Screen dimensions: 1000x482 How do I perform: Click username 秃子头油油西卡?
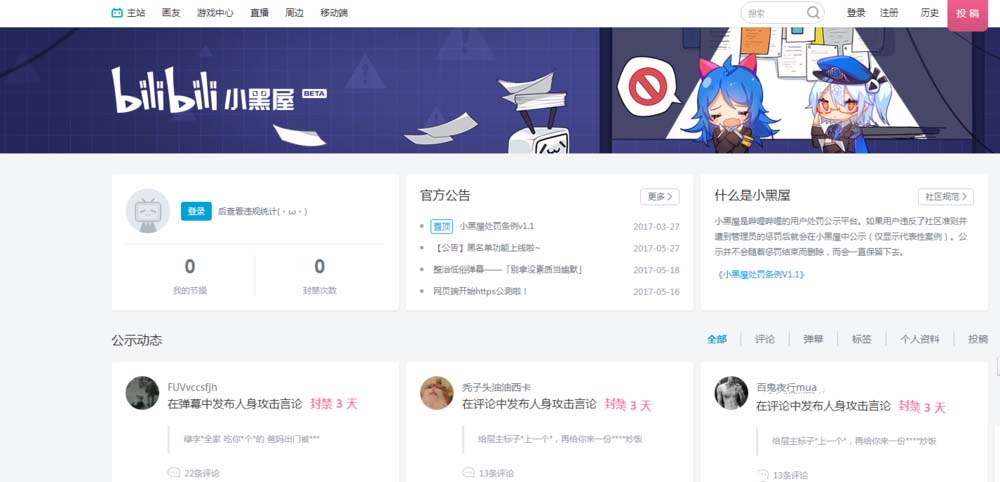pos(496,387)
